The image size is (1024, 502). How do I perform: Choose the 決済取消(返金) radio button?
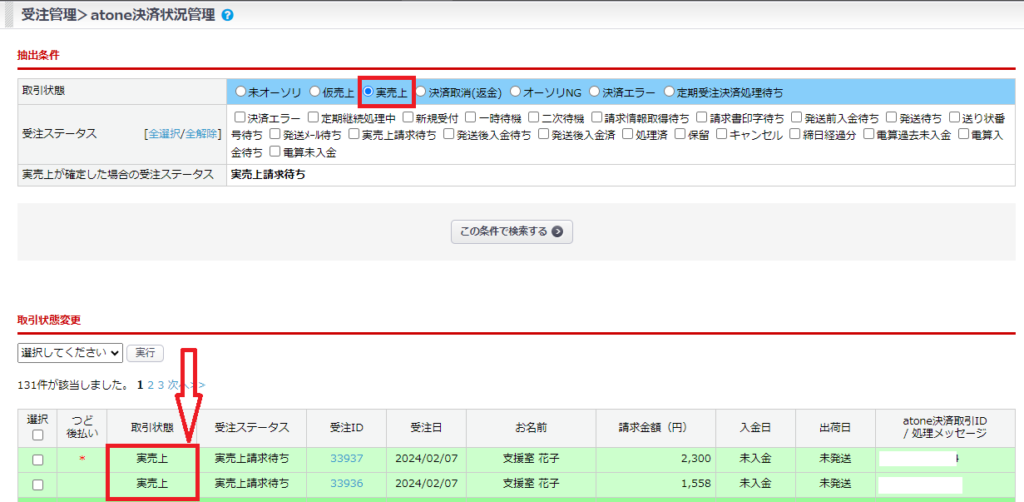tap(421, 92)
